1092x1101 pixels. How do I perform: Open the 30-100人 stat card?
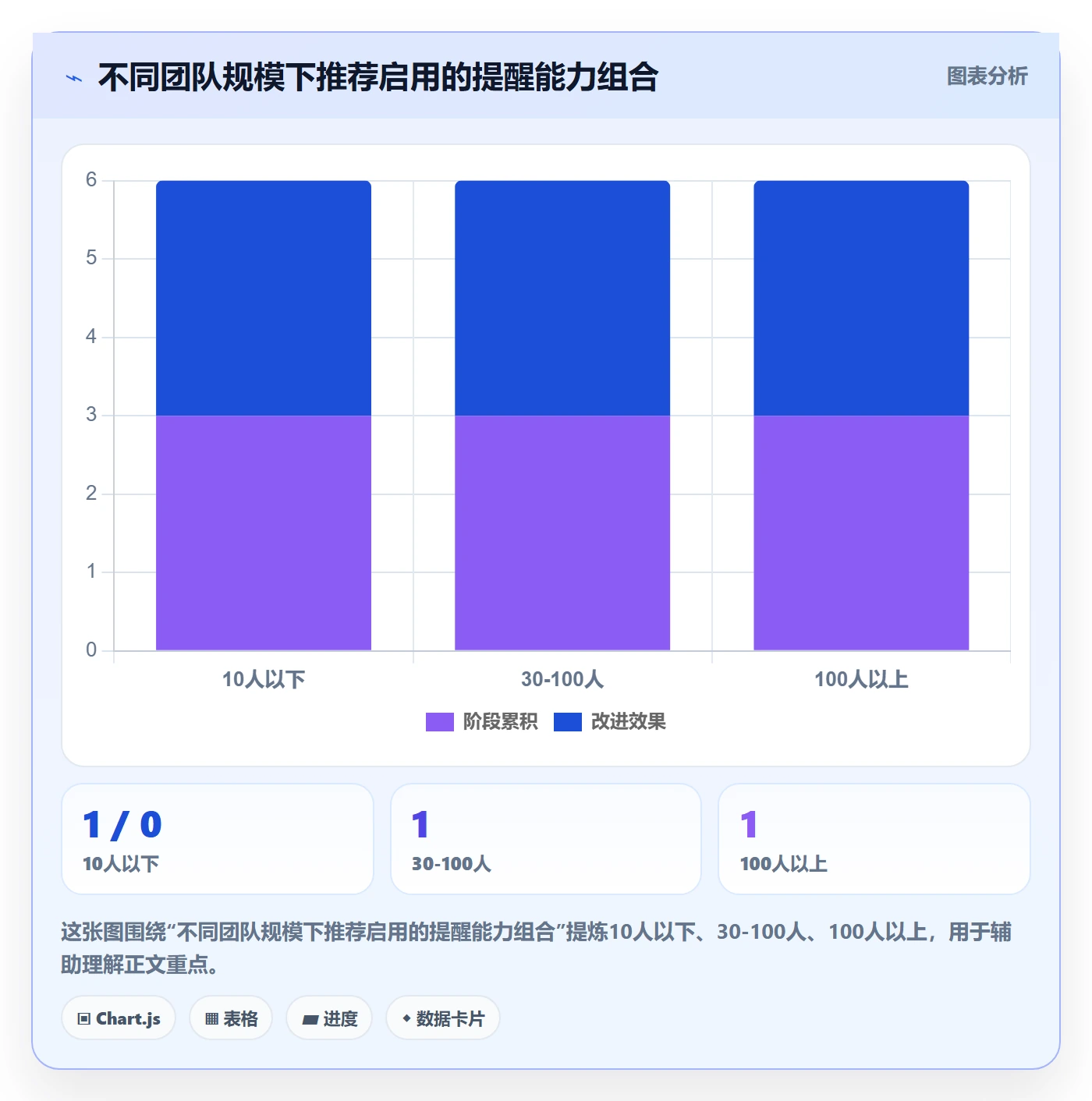click(x=546, y=839)
